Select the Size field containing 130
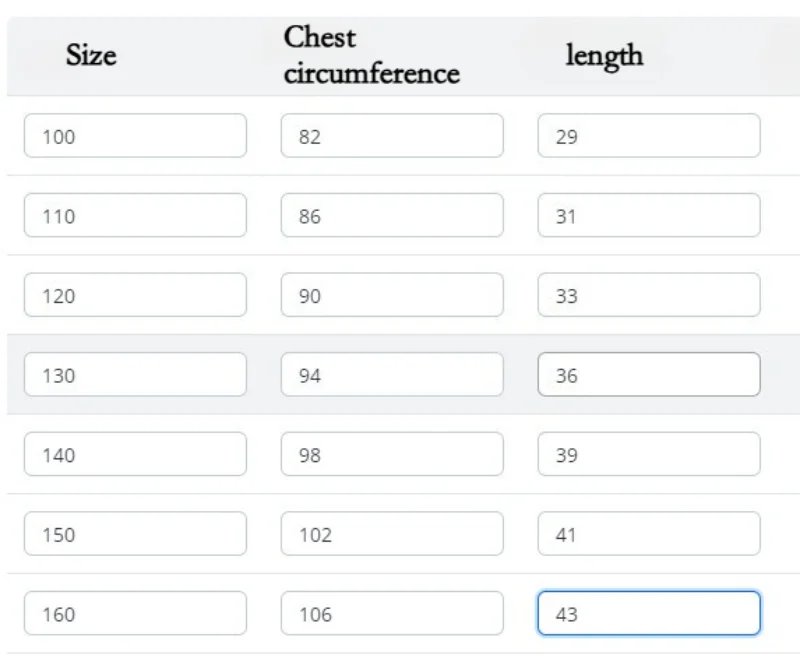The width and height of the screenshot is (800, 655). click(135, 374)
